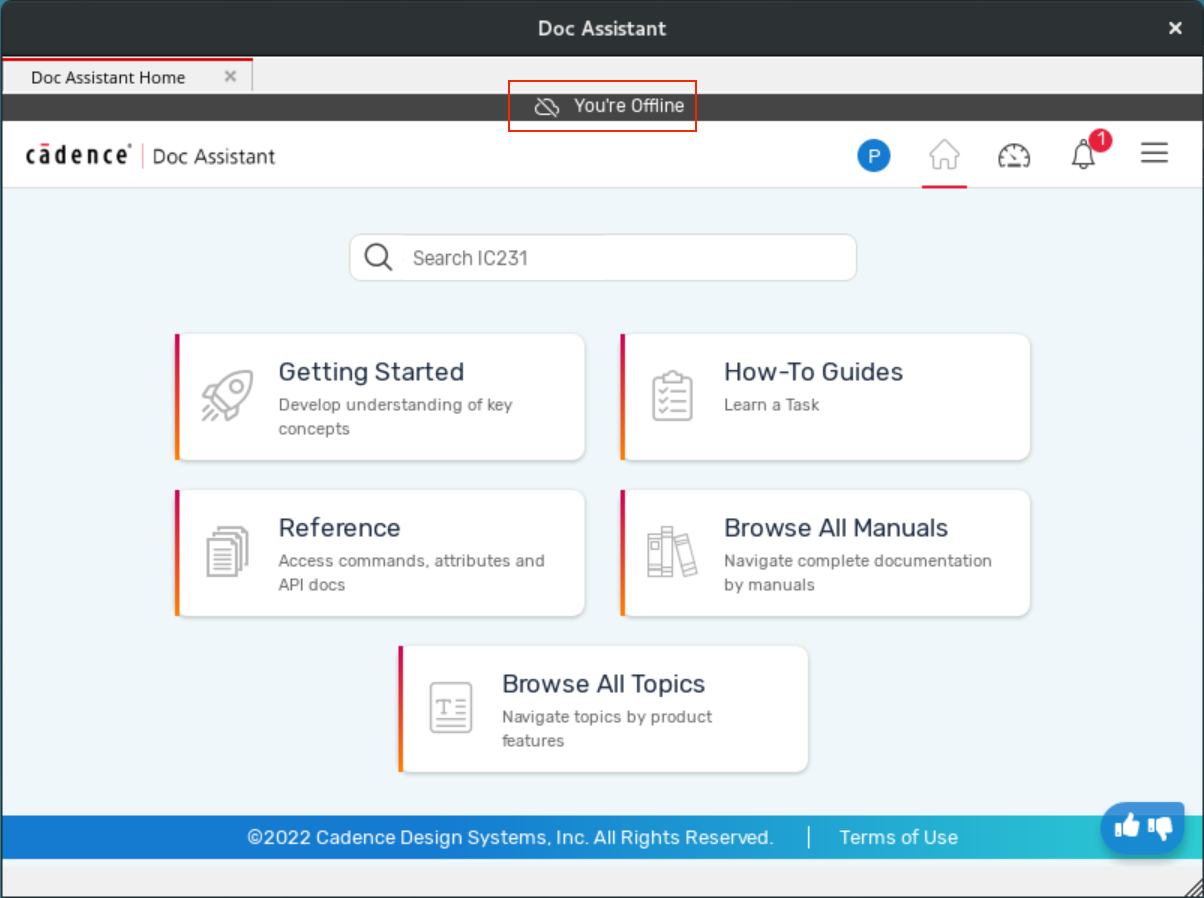Screen dimensions: 1204x898
Task: Click the You're Offline cloud icon
Action: tap(546, 107)
